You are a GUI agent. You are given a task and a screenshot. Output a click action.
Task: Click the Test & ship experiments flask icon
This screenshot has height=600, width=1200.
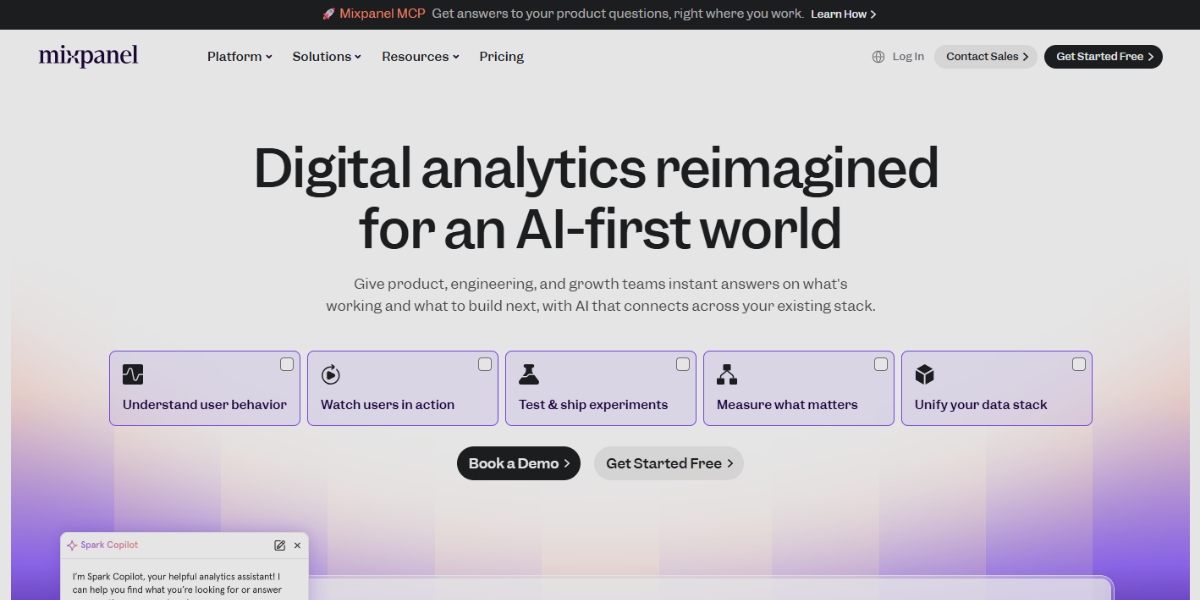point(529,374)
